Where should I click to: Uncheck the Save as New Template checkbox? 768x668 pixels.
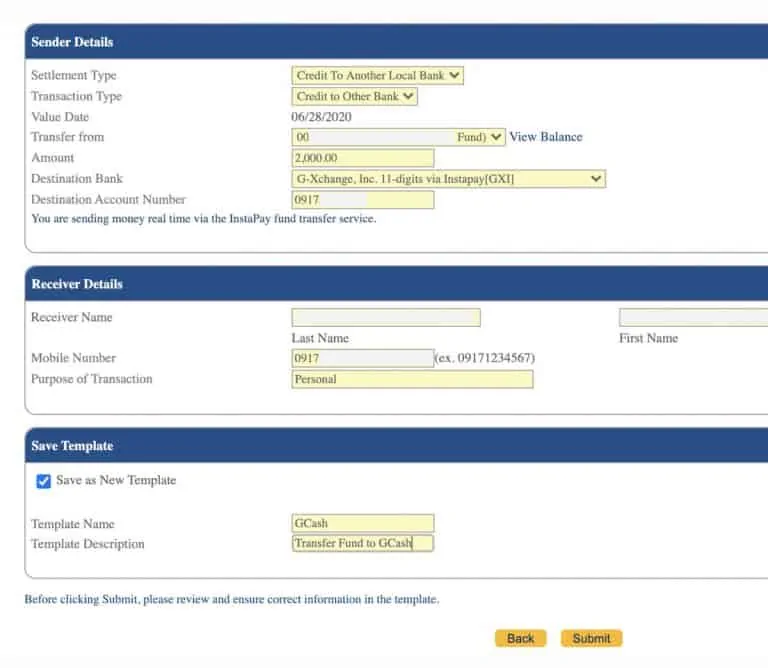[43, 481]
